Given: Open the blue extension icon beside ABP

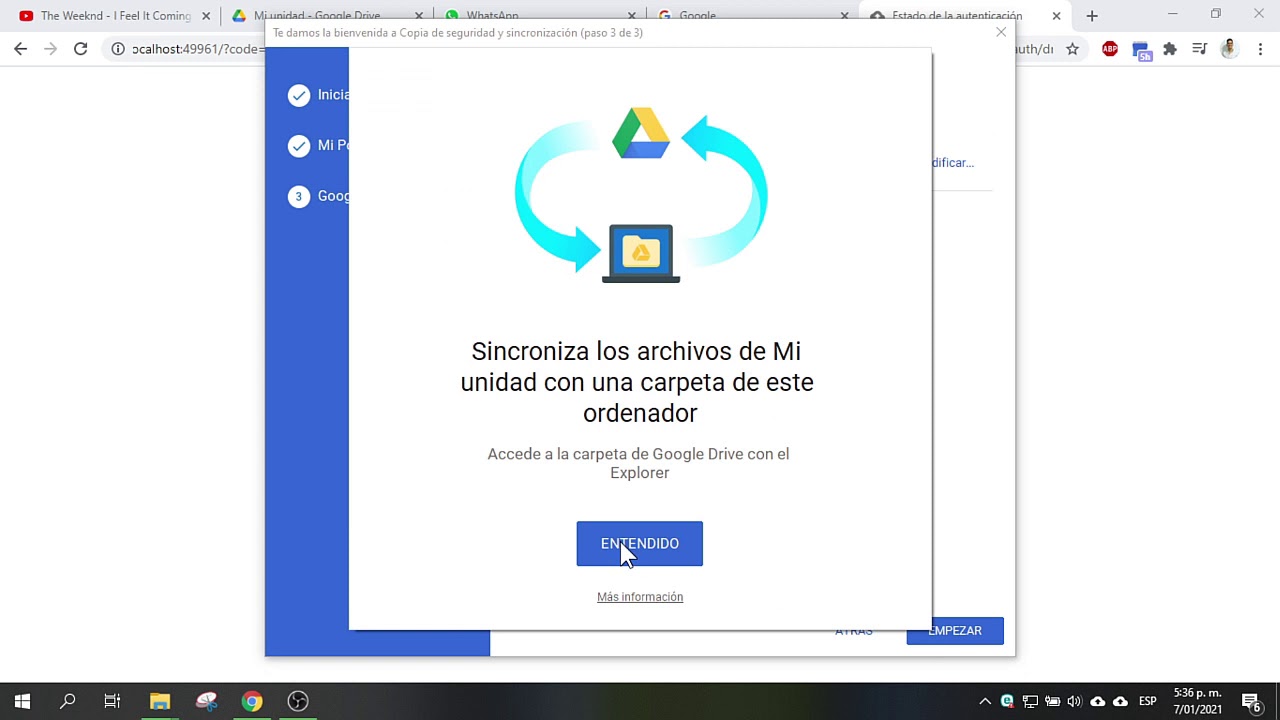Looking at the screenshot, I should click(x=1141, y=50).
